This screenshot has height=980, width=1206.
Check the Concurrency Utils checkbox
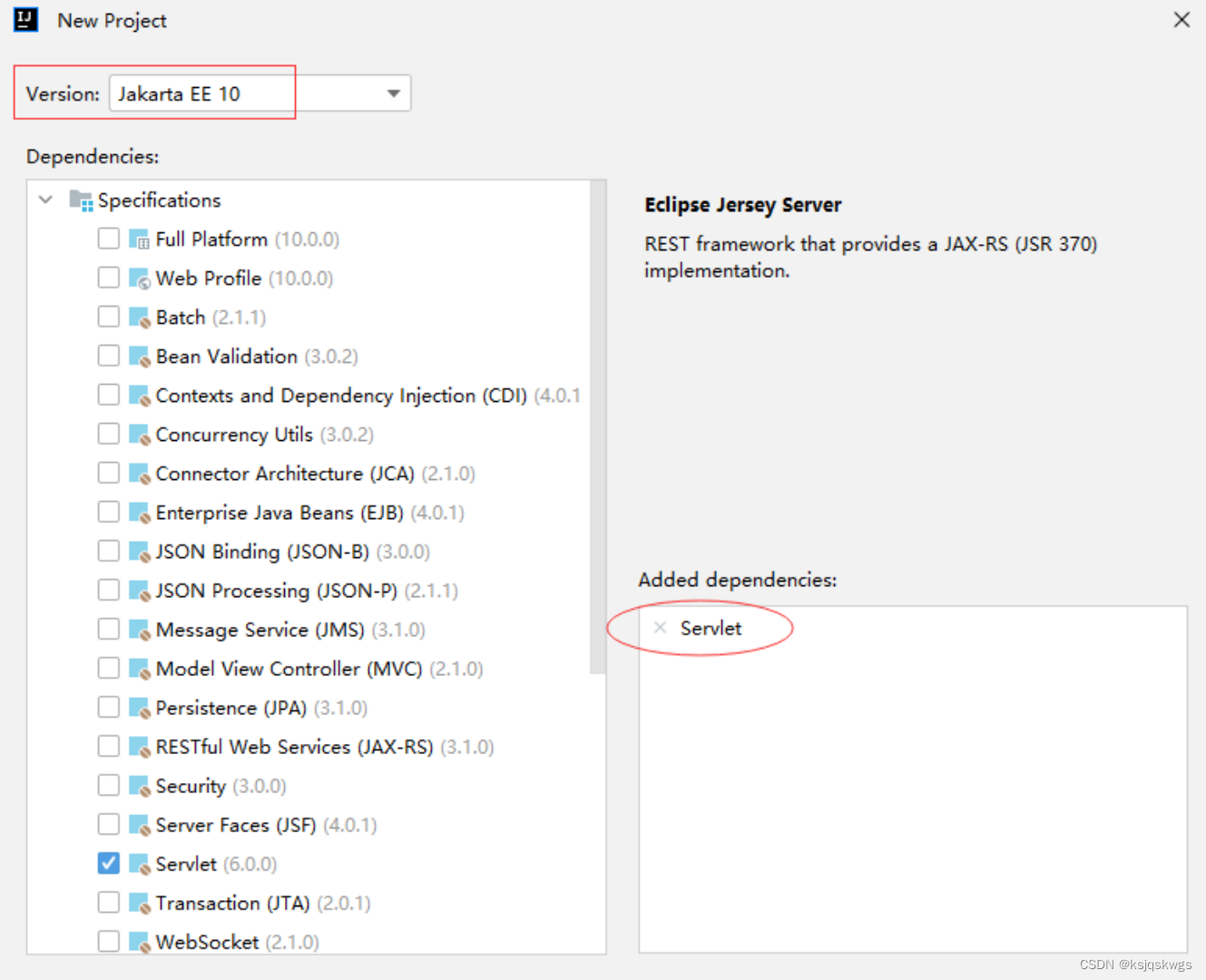[x=109, y=434]
